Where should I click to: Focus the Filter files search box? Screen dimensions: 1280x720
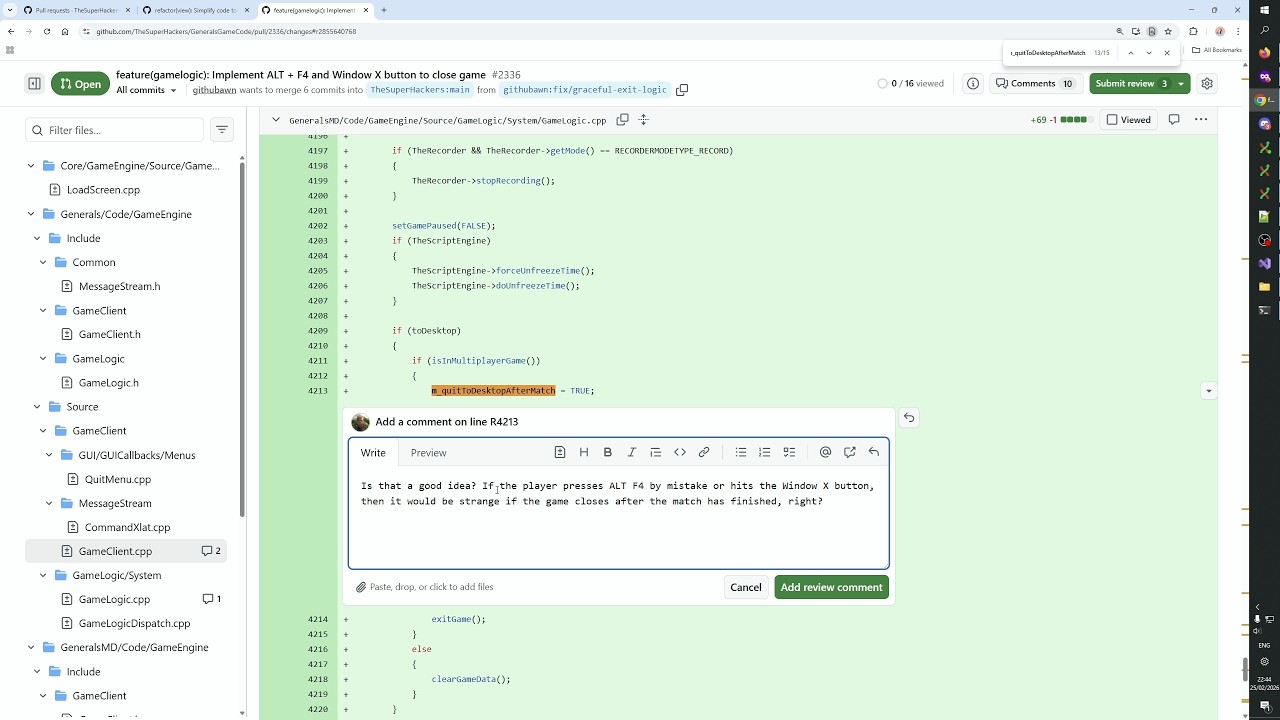click(115, 130)
